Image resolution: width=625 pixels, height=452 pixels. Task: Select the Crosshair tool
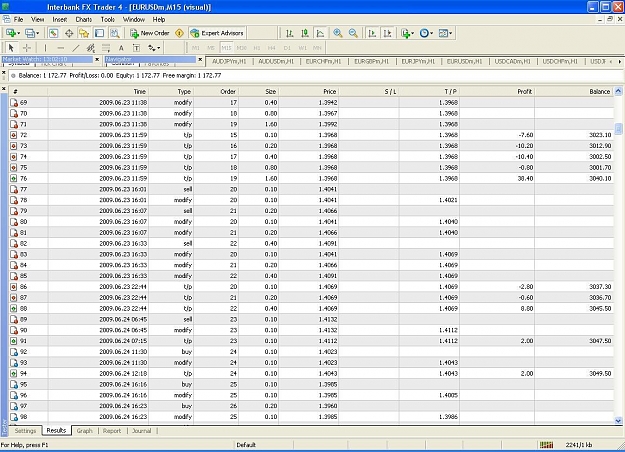(x=27, y=48)
